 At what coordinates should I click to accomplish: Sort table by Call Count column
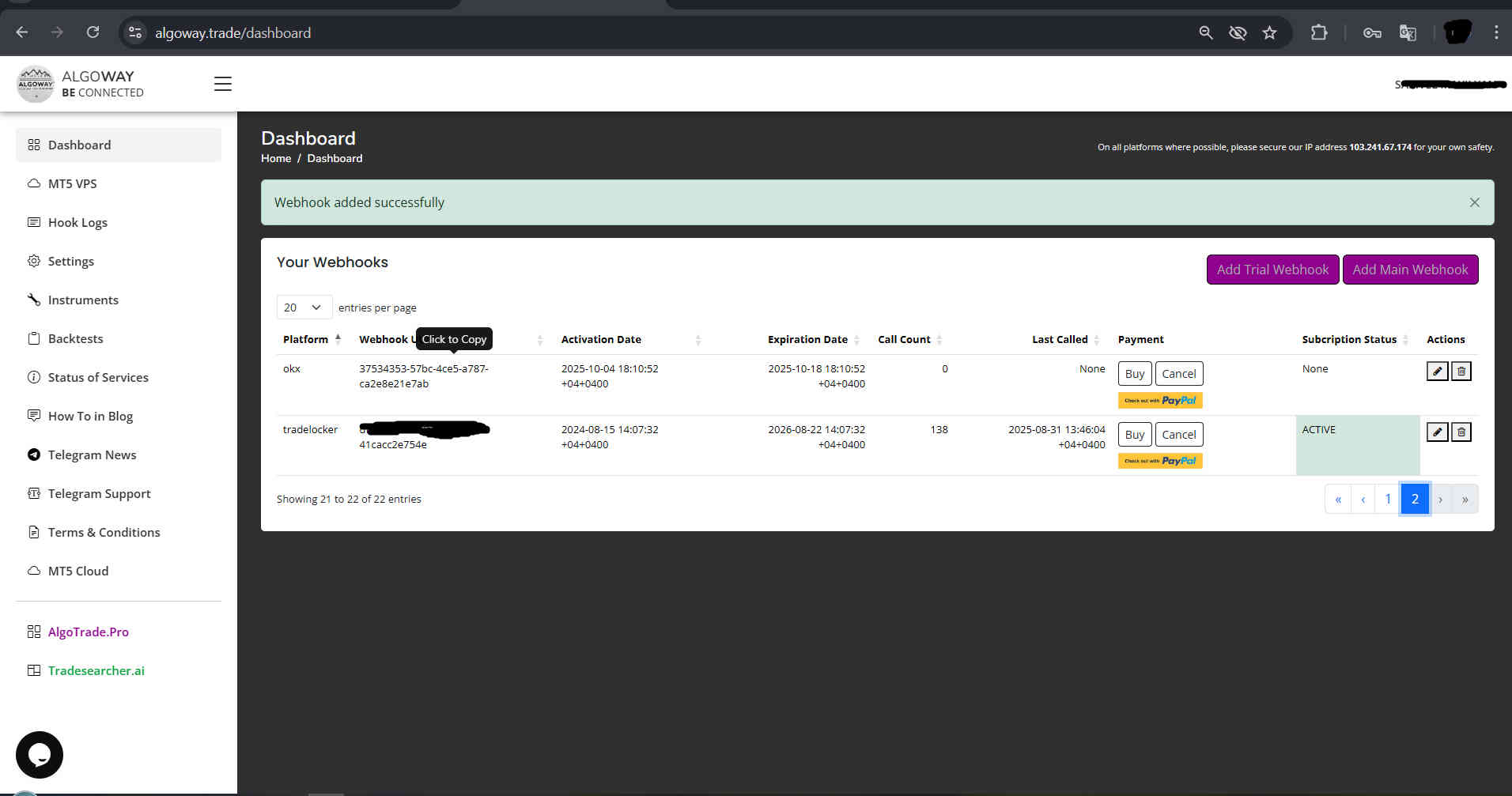point(909,339)
